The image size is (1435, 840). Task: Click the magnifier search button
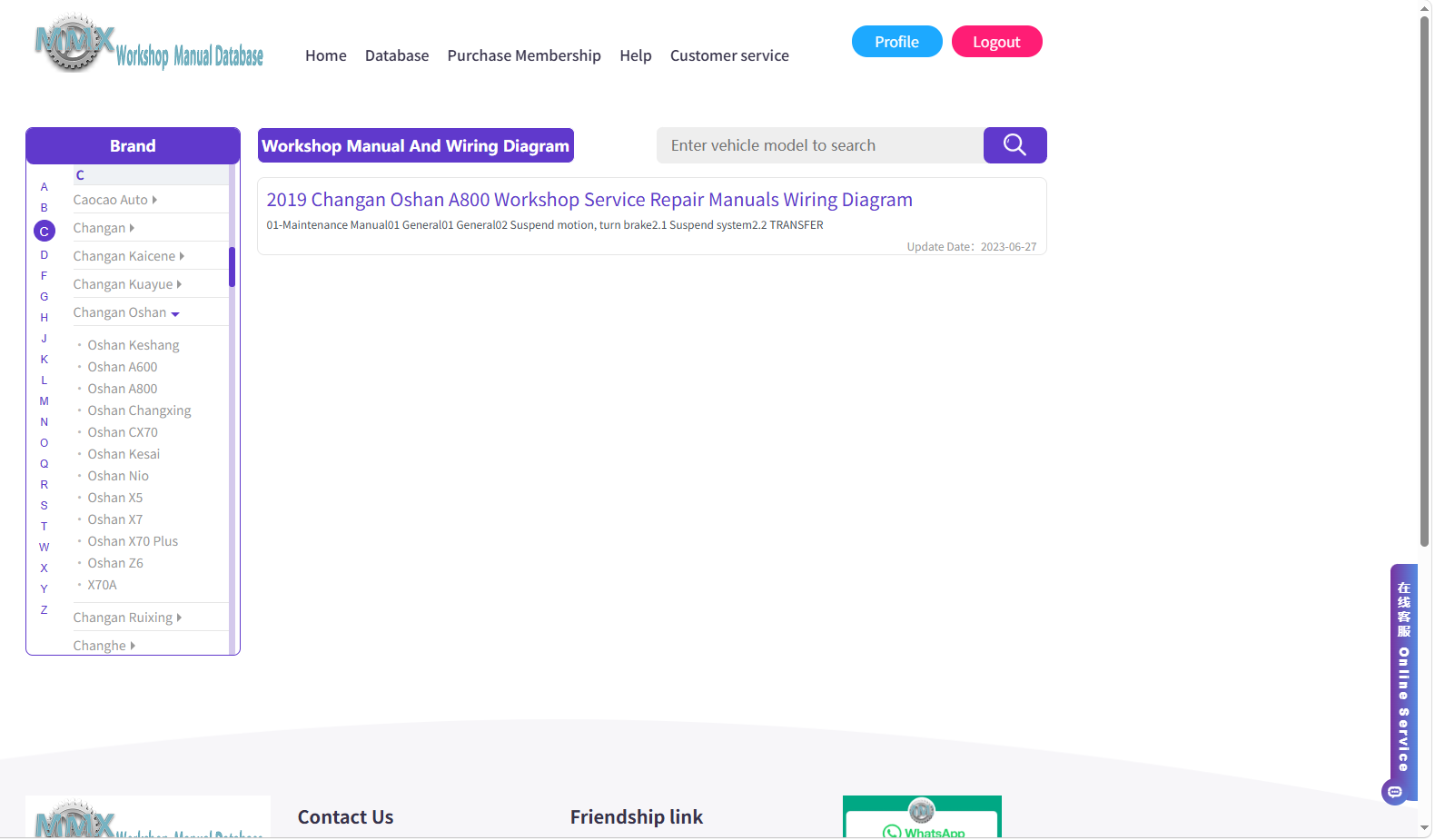[x=1014, y=145]
